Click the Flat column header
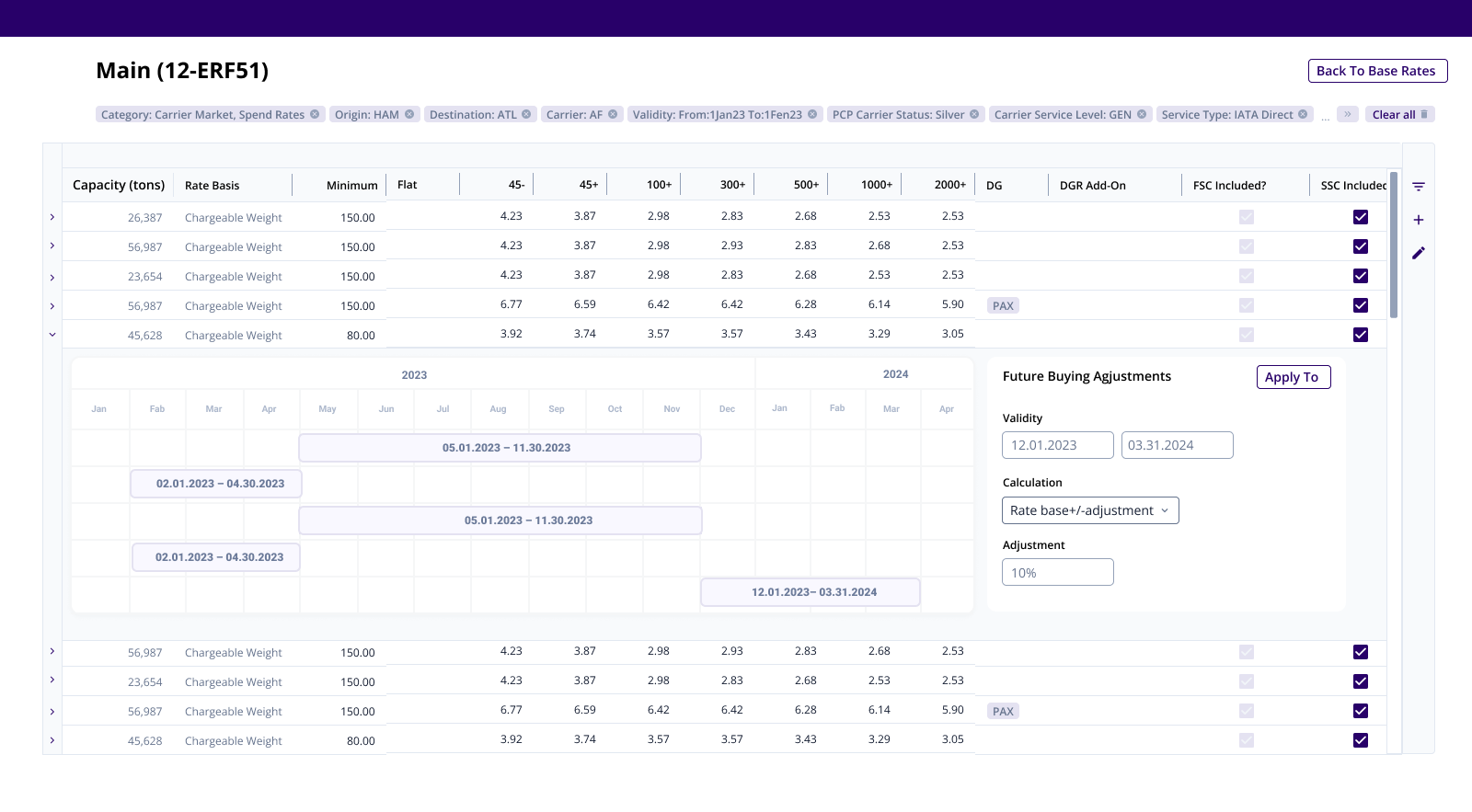 click(x=408, y=185)
